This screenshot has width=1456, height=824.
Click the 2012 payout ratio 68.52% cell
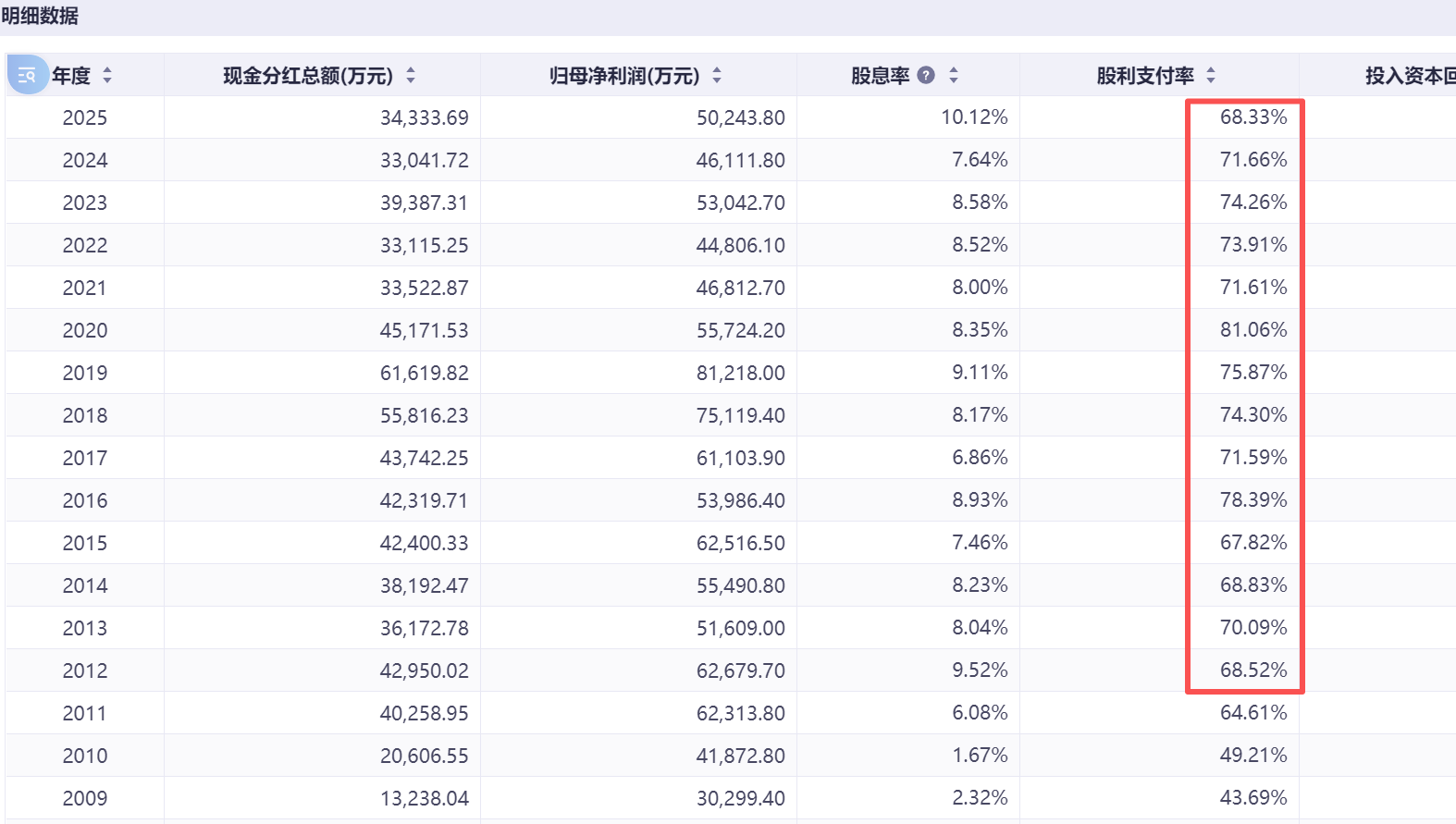1253,670
